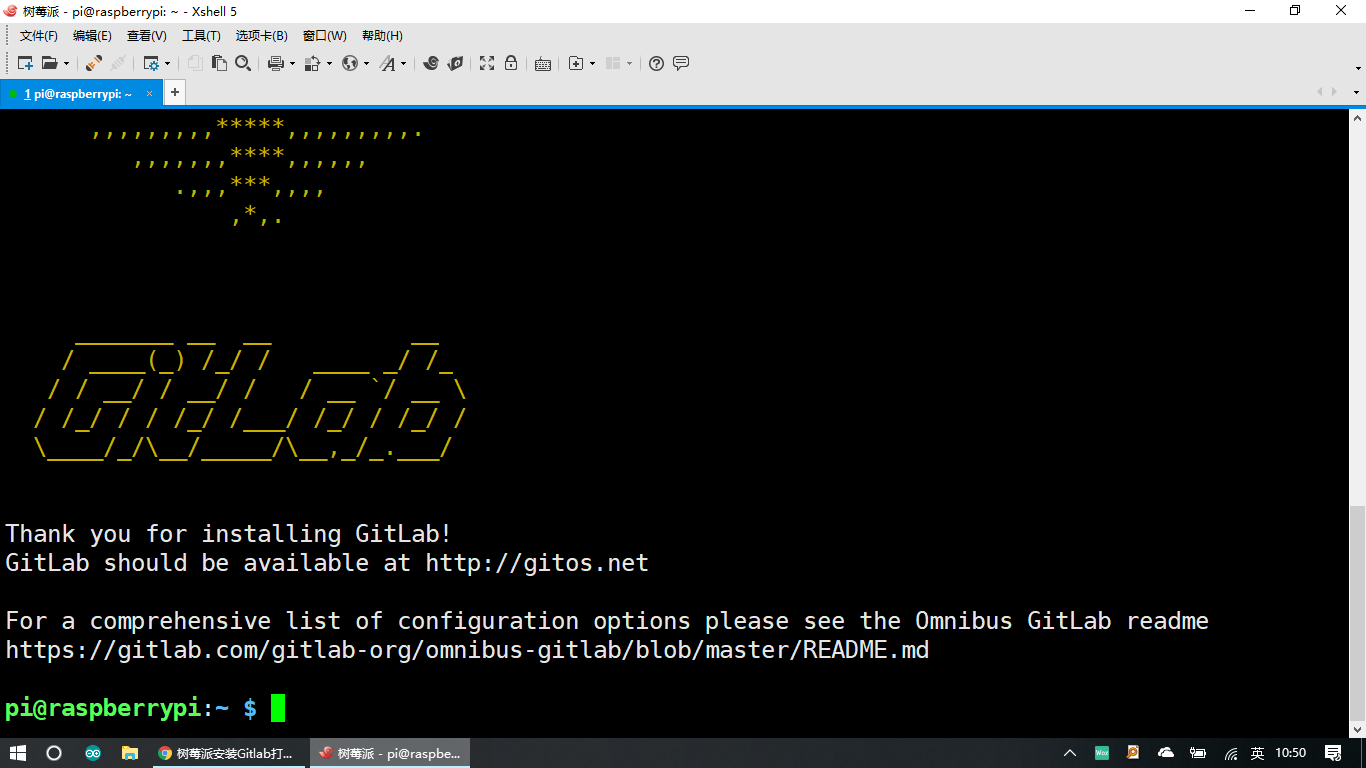This screenshot has width=1366, height=768.
Task: Click the terminal vertical scrollbar thumb
Action: point(1357,614)
